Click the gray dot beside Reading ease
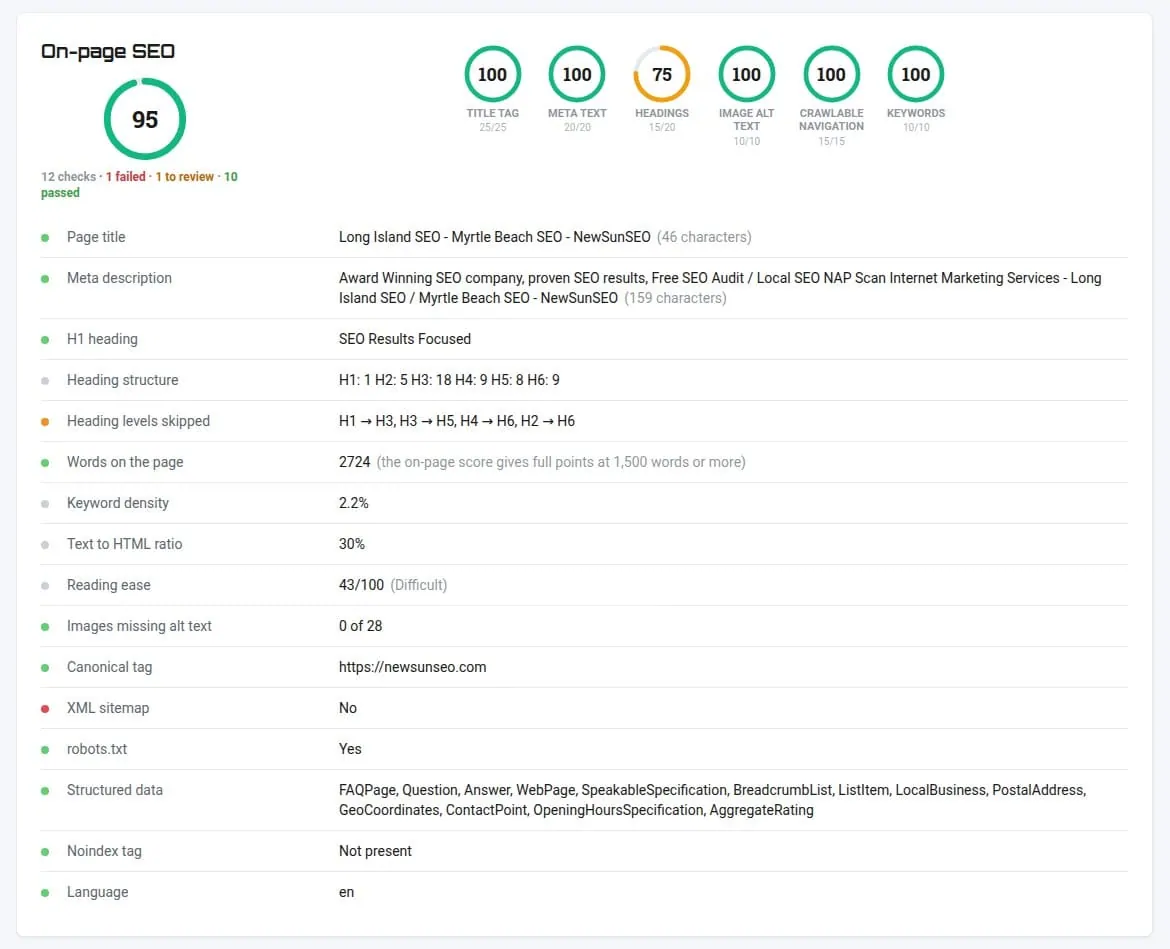The height and width of the screenshot is (949, 1170). pyautogui.click(x=45, y=586)
